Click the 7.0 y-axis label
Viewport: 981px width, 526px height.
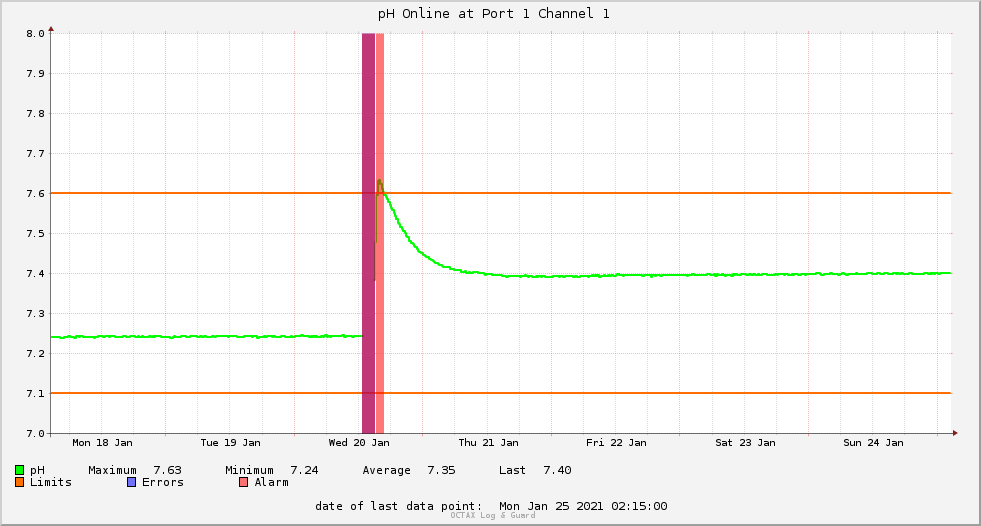pyautogui.click(x=35, y=434)
